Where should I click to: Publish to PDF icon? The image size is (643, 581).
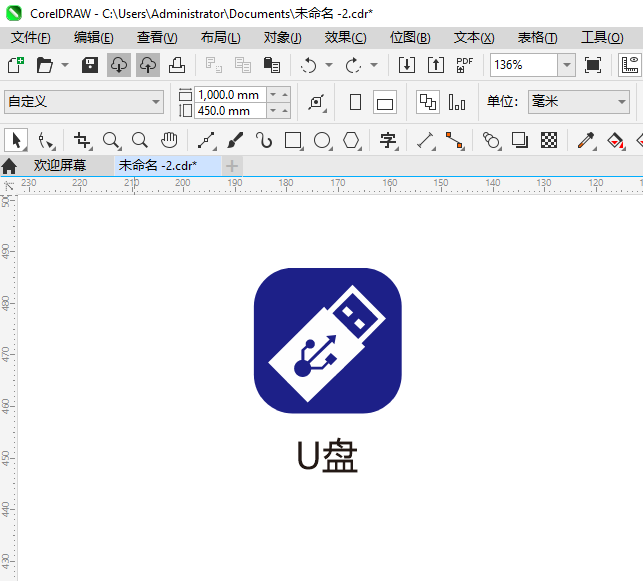pos(464,65)
